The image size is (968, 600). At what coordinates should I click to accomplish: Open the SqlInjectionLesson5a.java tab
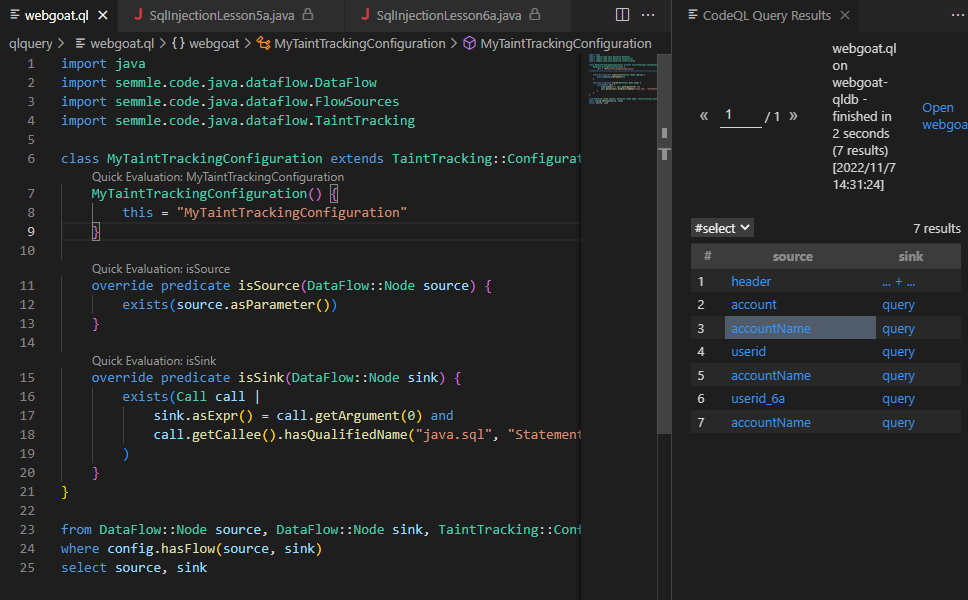222,15
